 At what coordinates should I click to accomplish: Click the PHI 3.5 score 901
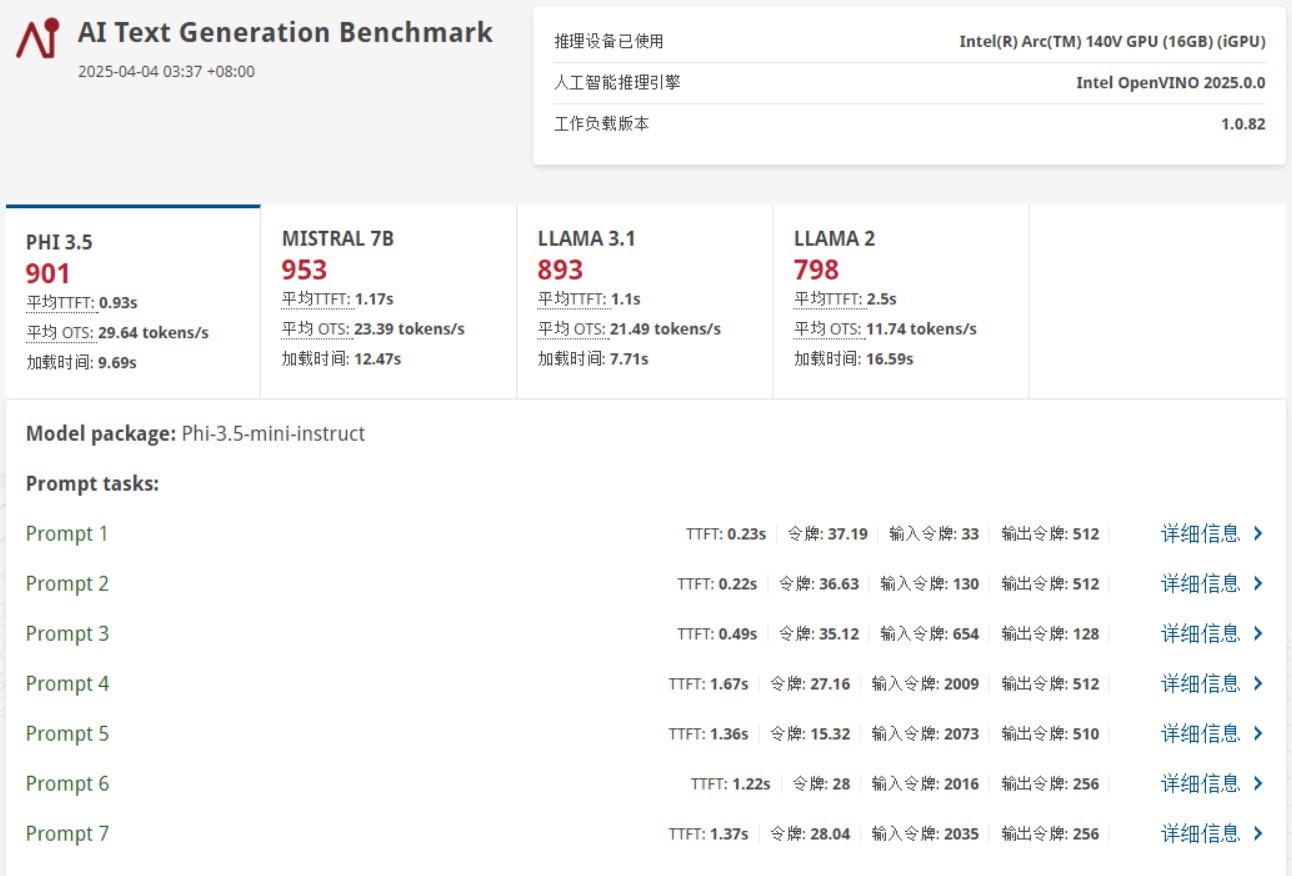[48, 273]
